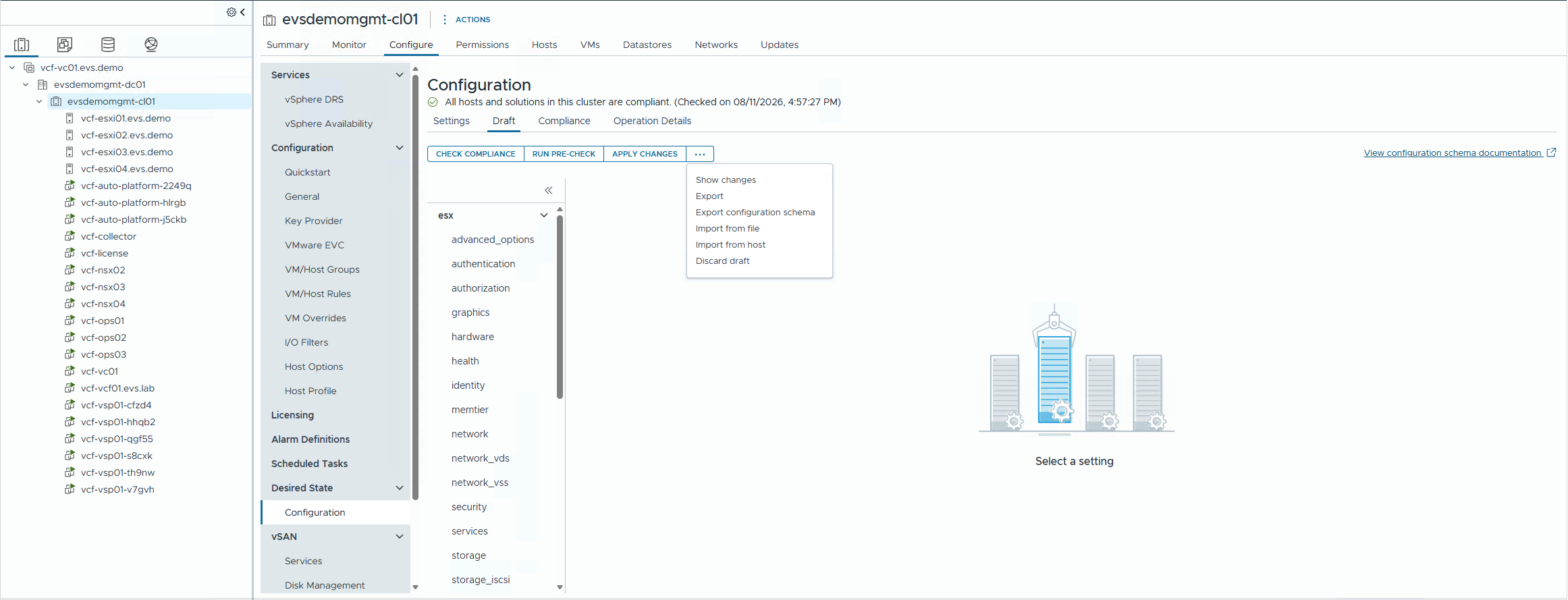Click the datacenter icon for evsdemomgmt-dc01
1568x600 pixels.
pos(43,84)
